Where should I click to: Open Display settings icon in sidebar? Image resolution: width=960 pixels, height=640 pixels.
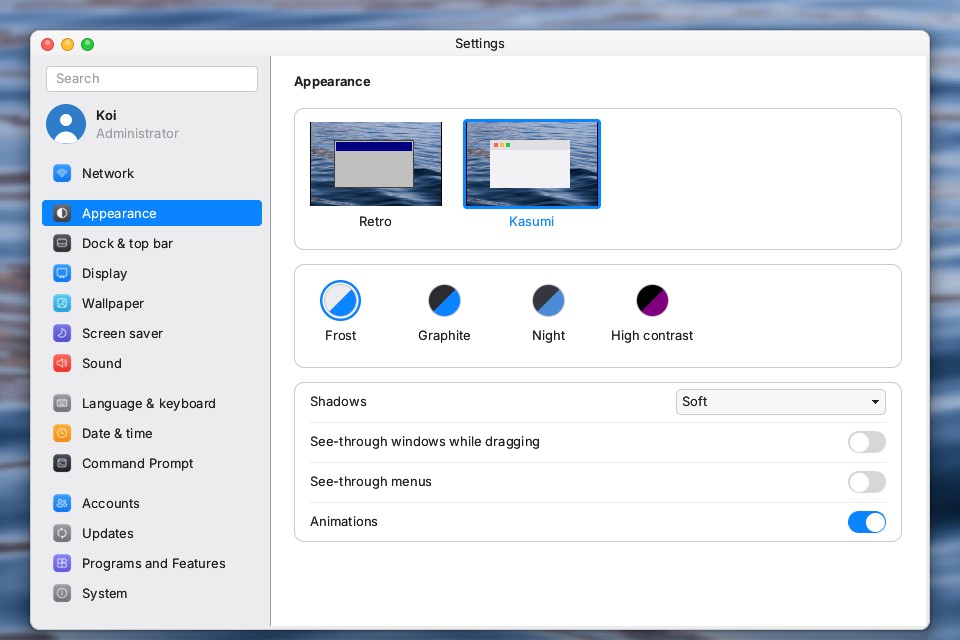pos(62,273)
